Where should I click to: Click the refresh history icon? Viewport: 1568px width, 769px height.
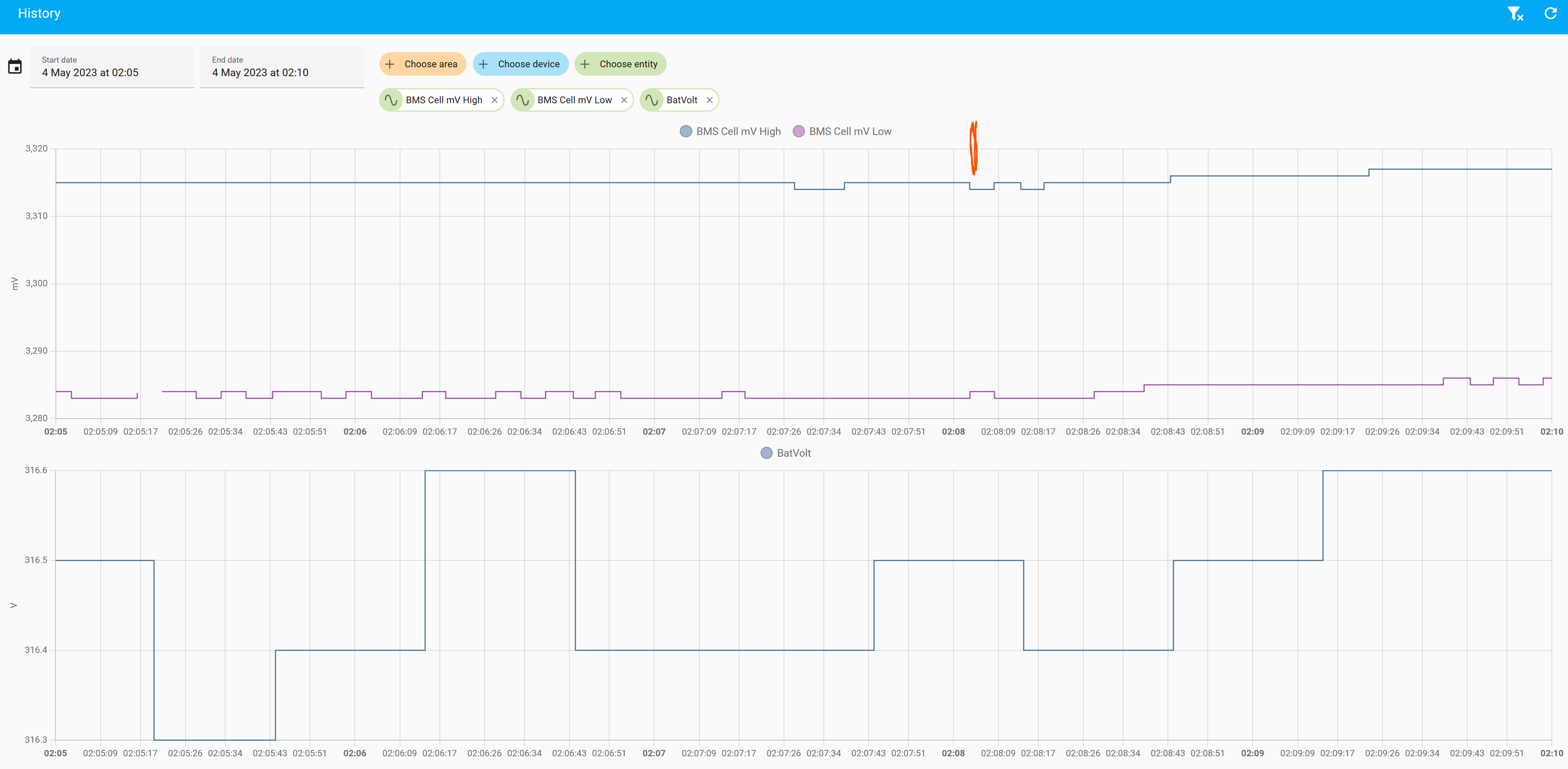click(1550, 14)
